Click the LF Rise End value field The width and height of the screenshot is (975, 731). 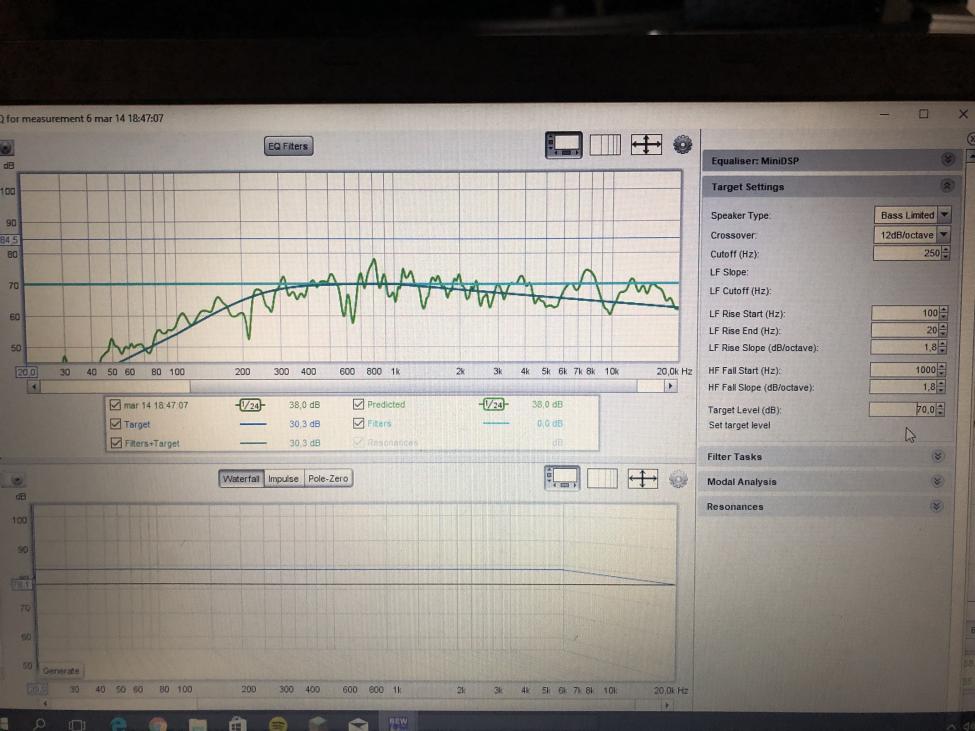[x=905, y=330]
